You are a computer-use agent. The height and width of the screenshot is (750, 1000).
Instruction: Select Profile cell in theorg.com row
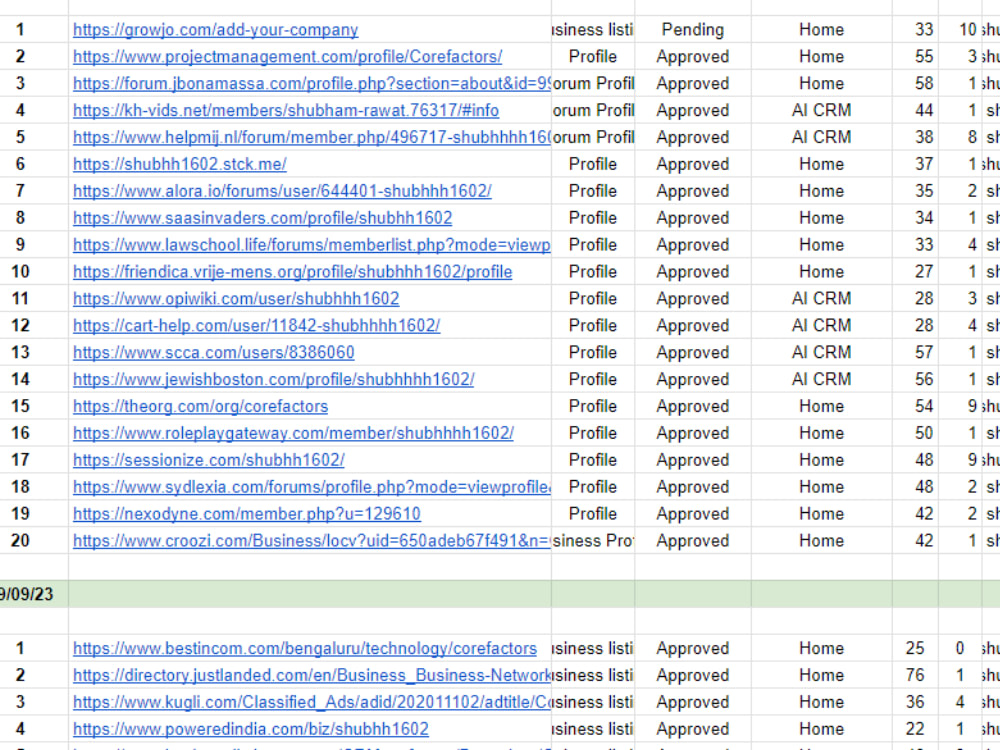click(593, 406)
